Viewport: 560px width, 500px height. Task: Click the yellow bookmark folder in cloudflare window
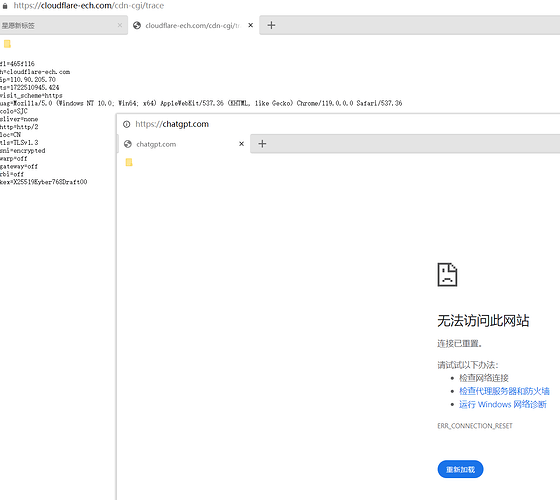pos(7,44)
